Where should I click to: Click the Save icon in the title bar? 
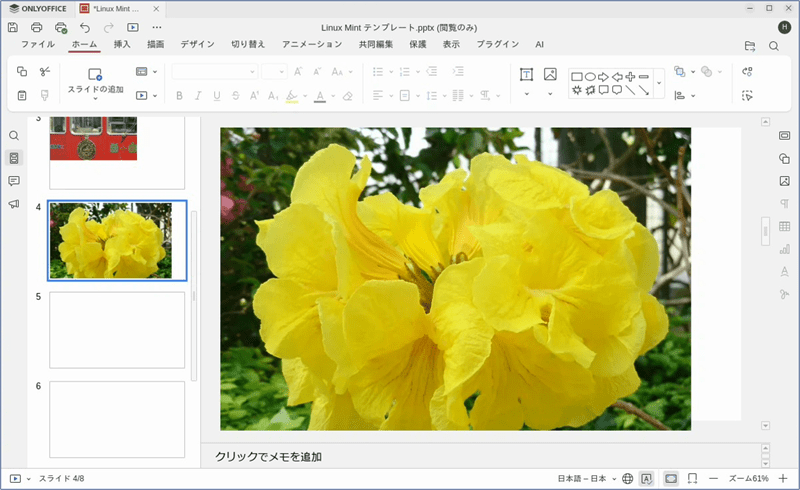13,27
